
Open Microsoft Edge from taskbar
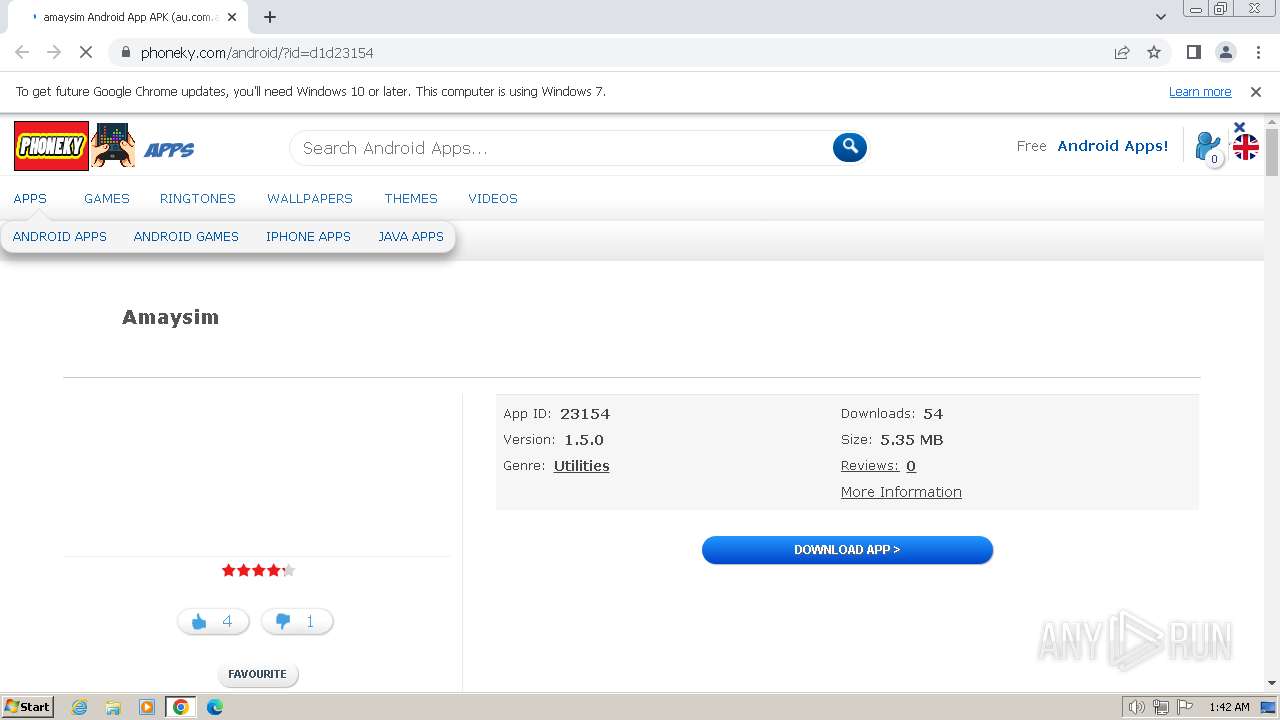coord(215,707)
